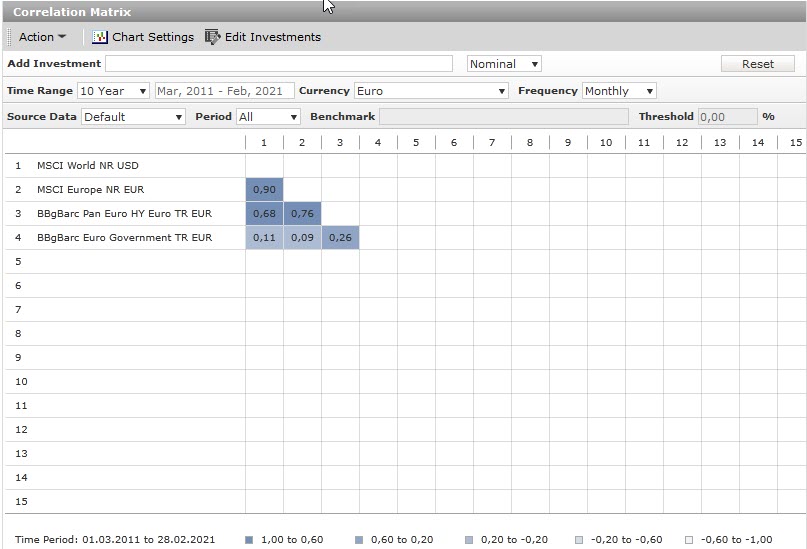Select the 0,11 correlation cell
Image resolution: width=807 pixels, height=549 pixels.
264,238
